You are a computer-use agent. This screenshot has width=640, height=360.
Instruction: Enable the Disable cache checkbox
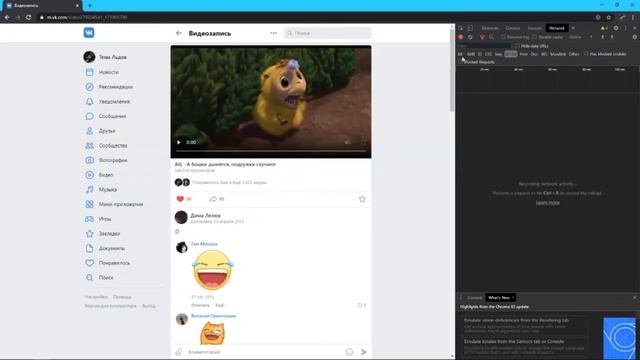[535, 37]
